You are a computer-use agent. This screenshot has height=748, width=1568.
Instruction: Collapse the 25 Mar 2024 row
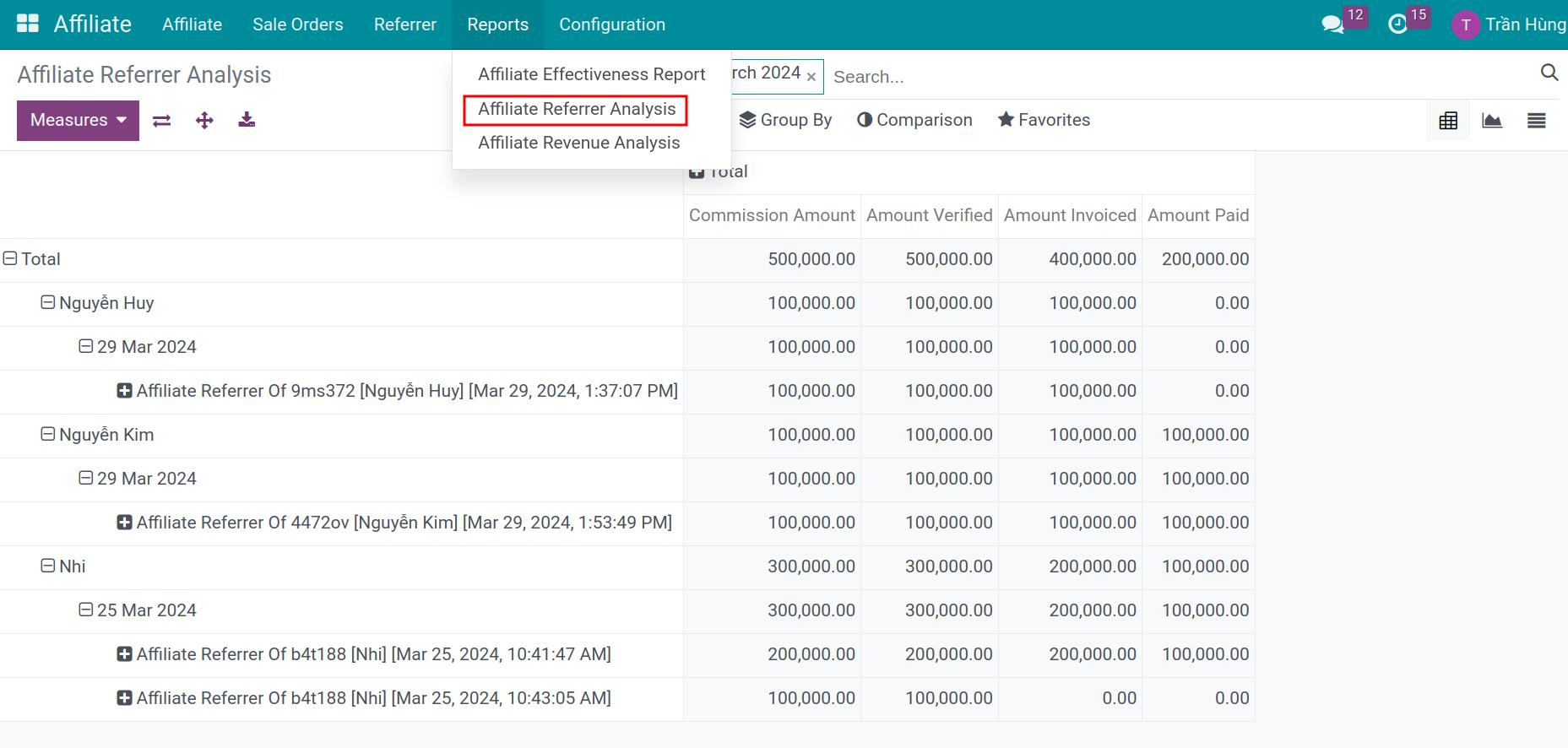coord(85,610)
